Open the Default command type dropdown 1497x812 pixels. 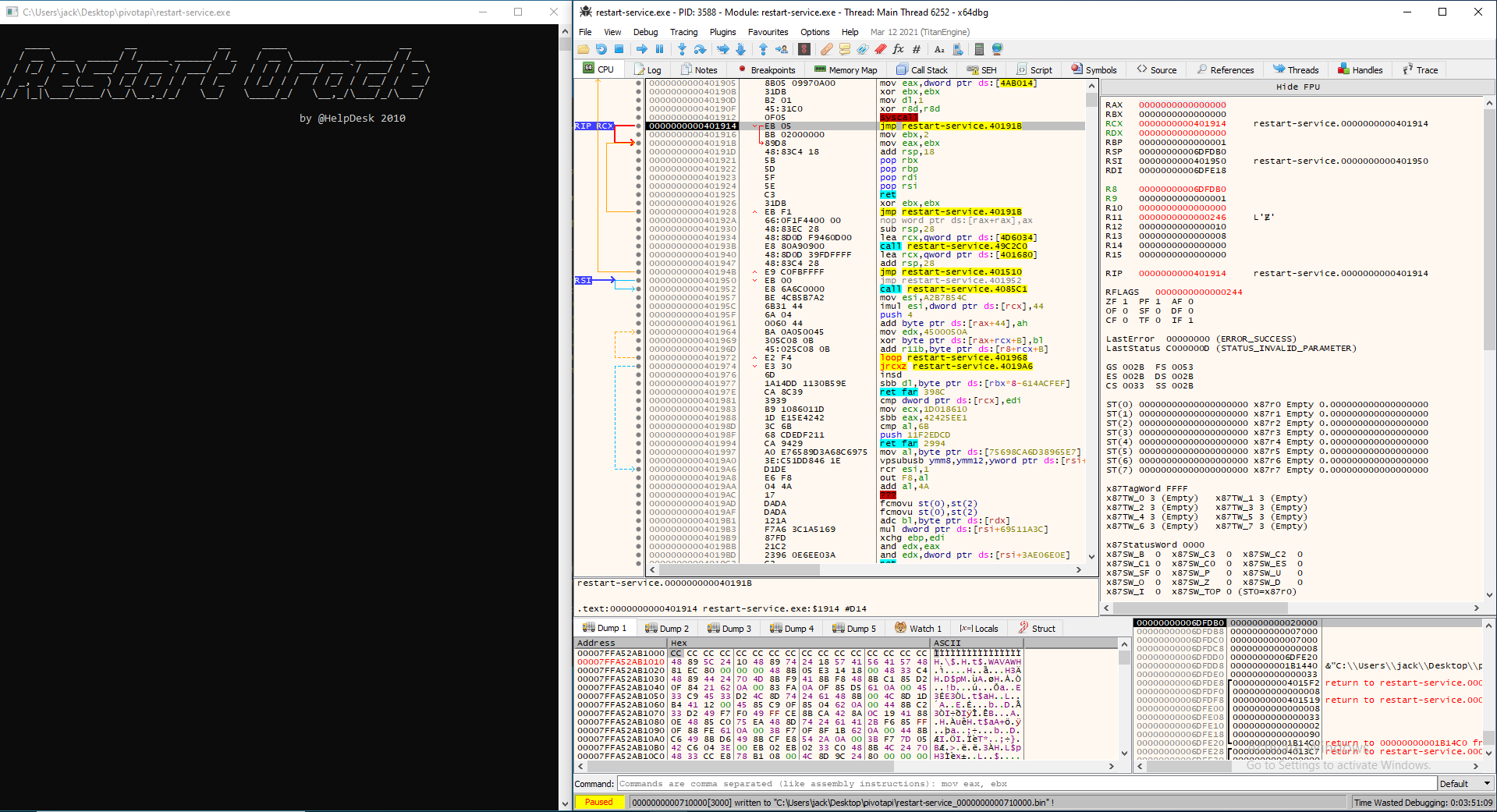point(1464,784)
